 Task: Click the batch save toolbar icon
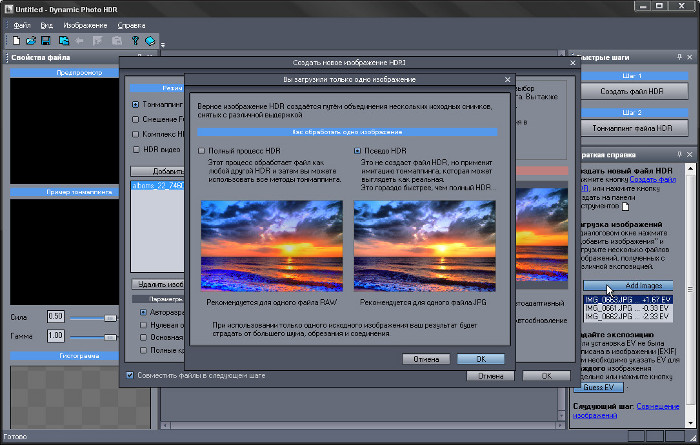point(63,40)
